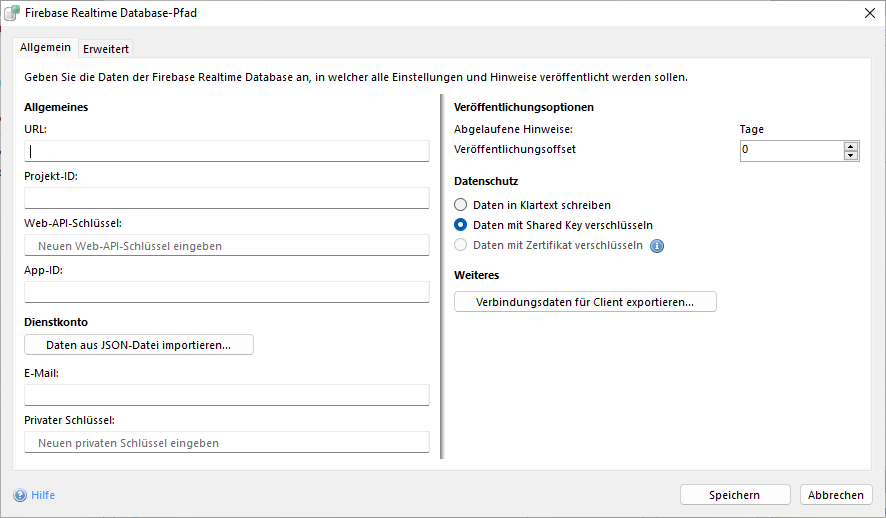Click the Web-API-Schlüssel input field

tap(227, 245)
